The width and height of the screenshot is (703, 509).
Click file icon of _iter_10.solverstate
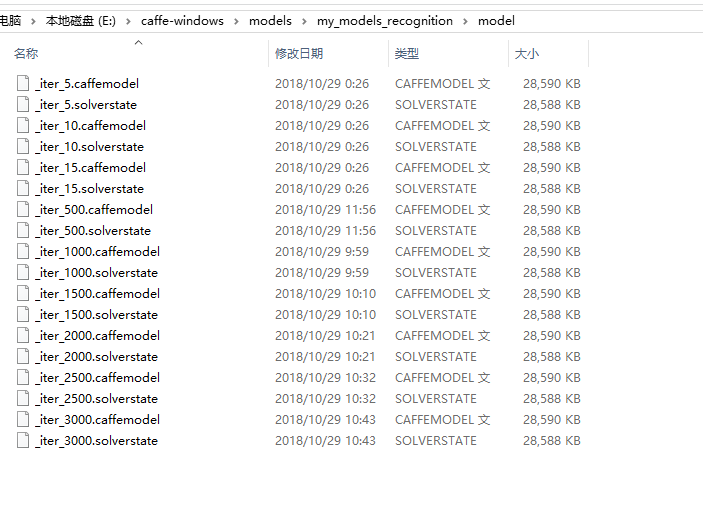click(x=23, y=147)
